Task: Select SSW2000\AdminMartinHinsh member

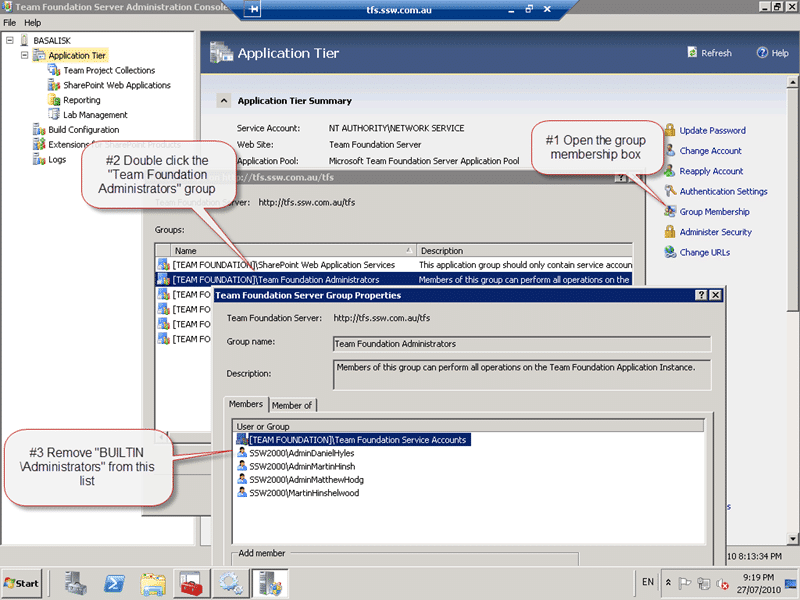Action: tap(296, 466)
